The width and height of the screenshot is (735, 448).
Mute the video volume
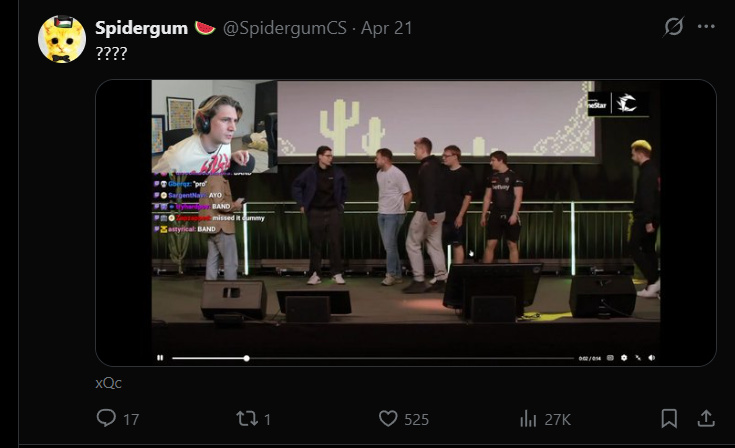(651, 358)
